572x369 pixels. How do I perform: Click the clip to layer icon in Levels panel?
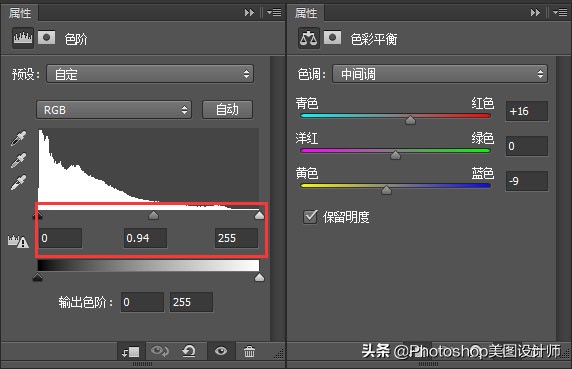point(131,351)
